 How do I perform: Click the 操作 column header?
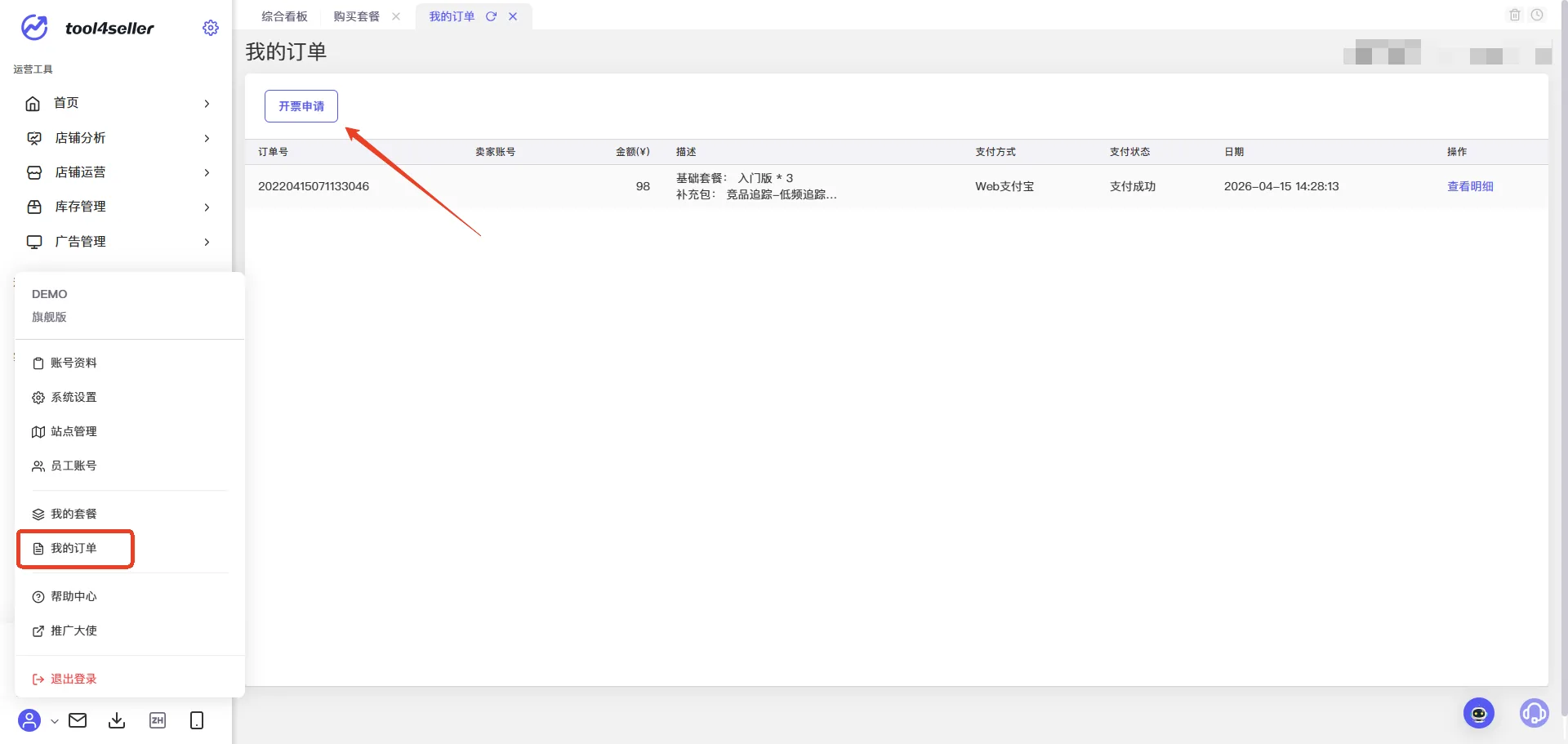pos(1457,152)
